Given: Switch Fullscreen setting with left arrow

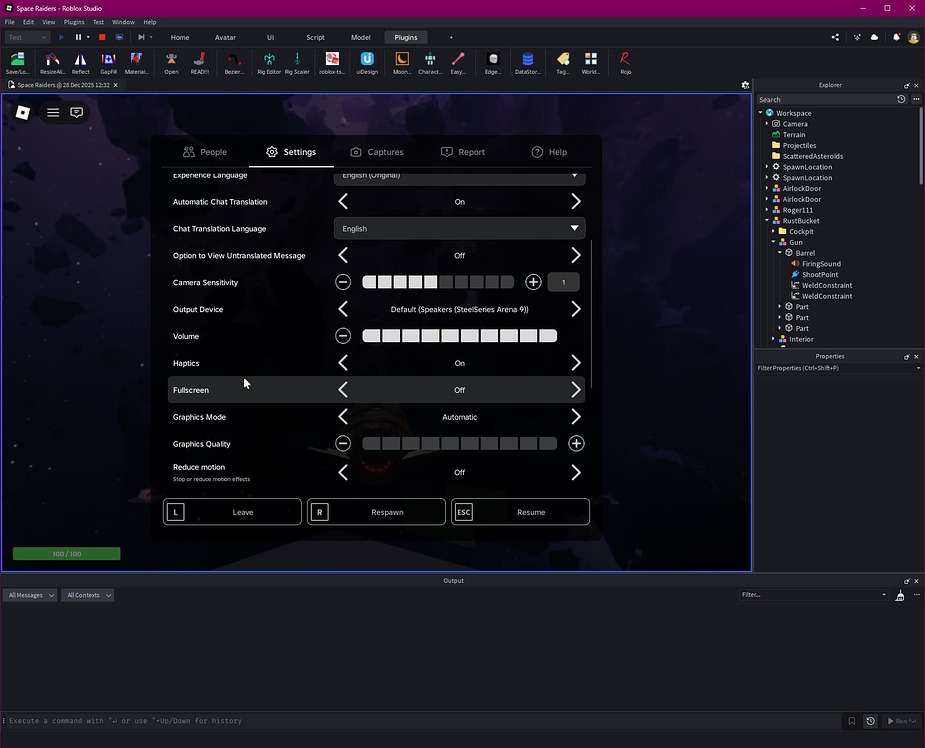Looking at the screenshot, I should pos(343,390).
